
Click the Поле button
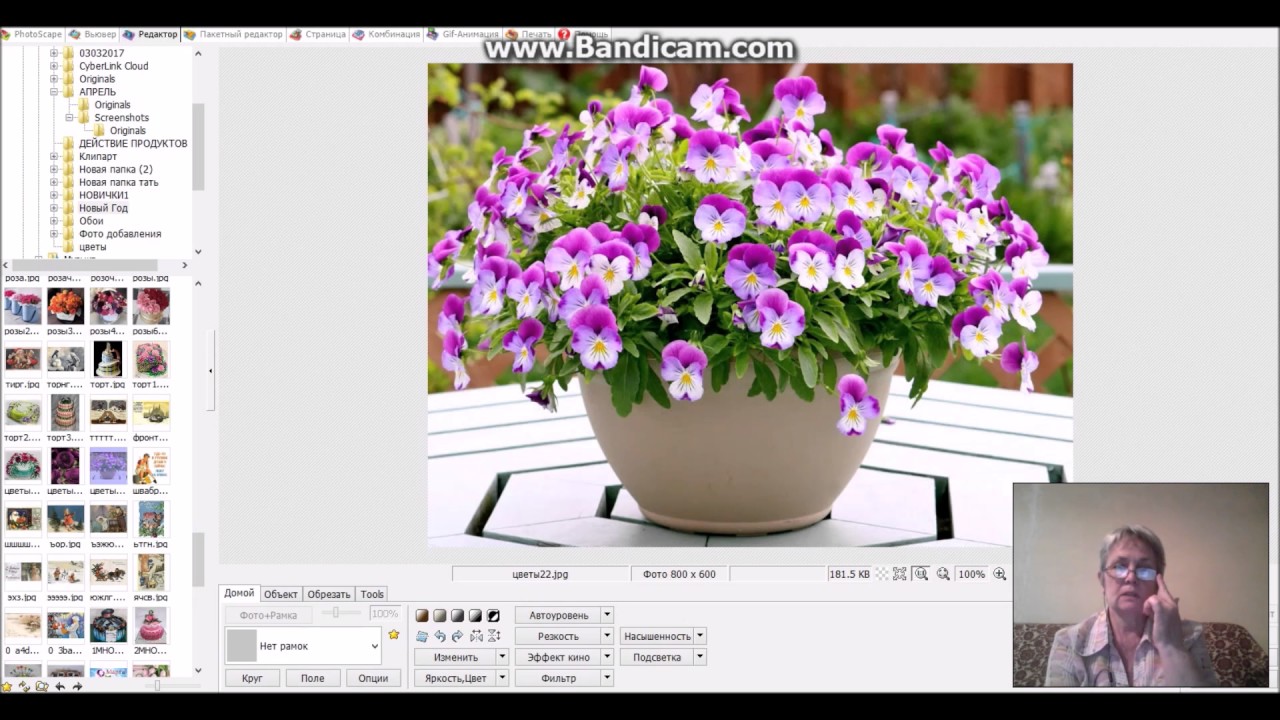[x=312, y=678]
